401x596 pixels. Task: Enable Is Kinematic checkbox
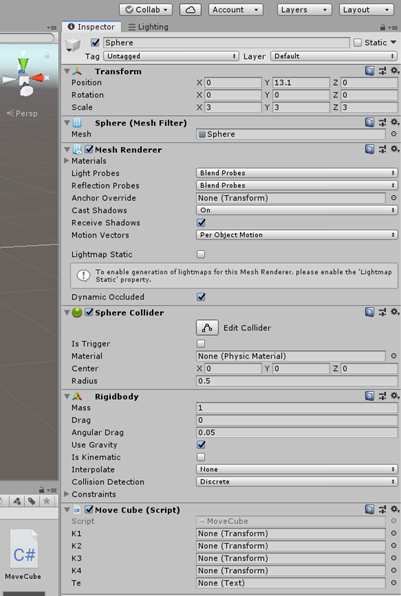[x=201, y=457]
